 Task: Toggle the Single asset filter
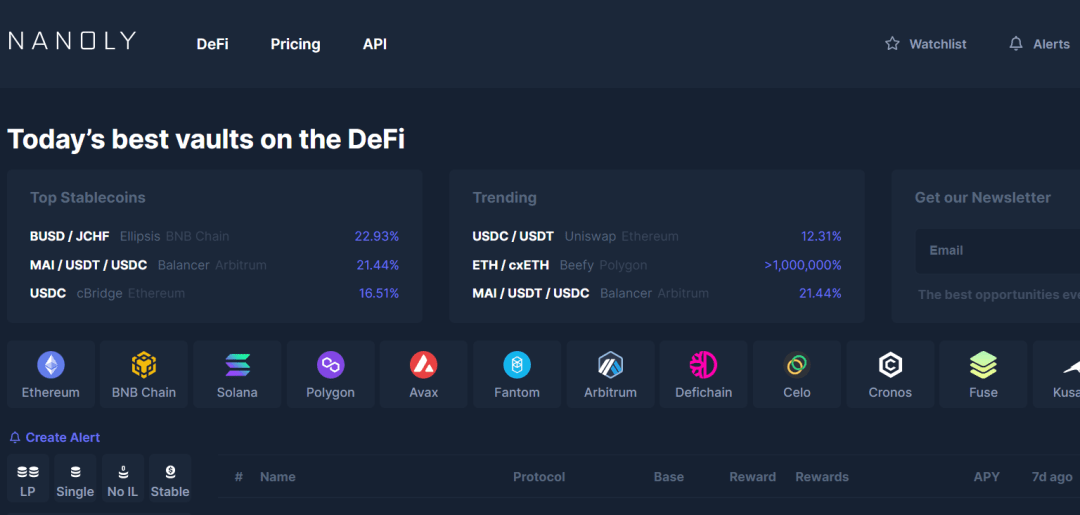point(75,479)
